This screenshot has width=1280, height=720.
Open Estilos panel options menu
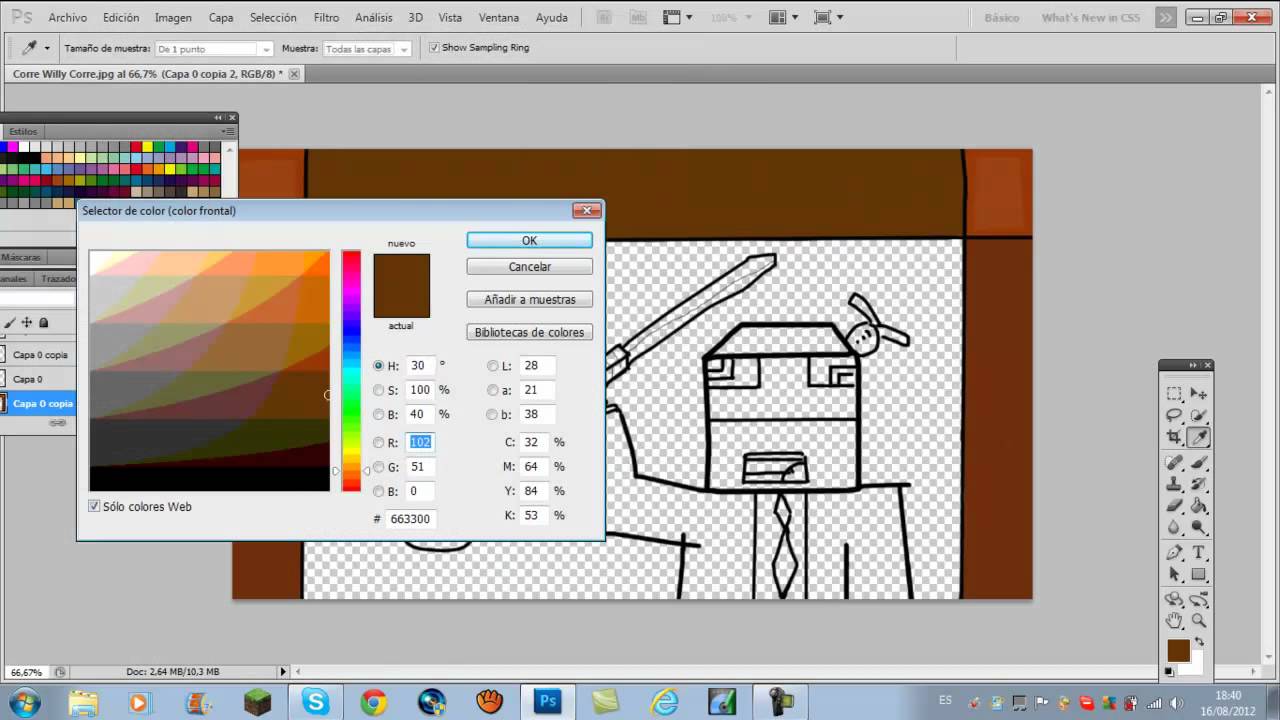(229, 131)
